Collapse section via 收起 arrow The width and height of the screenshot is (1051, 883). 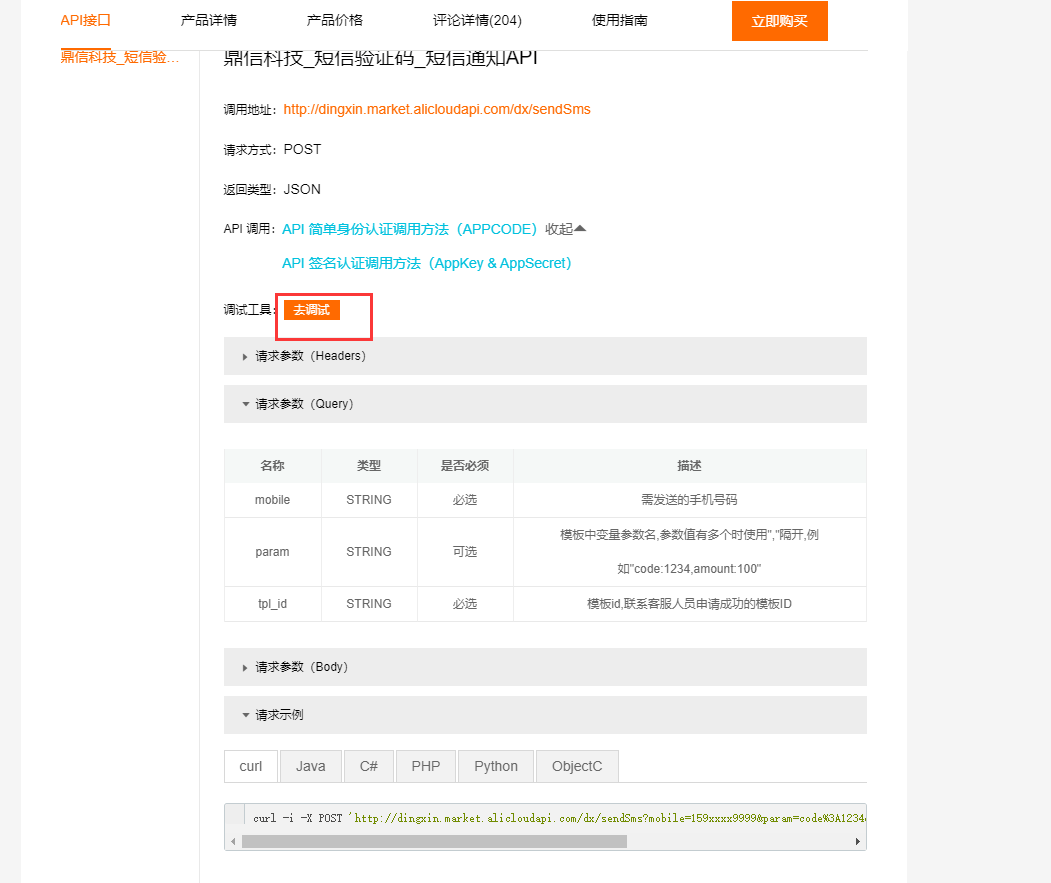point(566,229)
